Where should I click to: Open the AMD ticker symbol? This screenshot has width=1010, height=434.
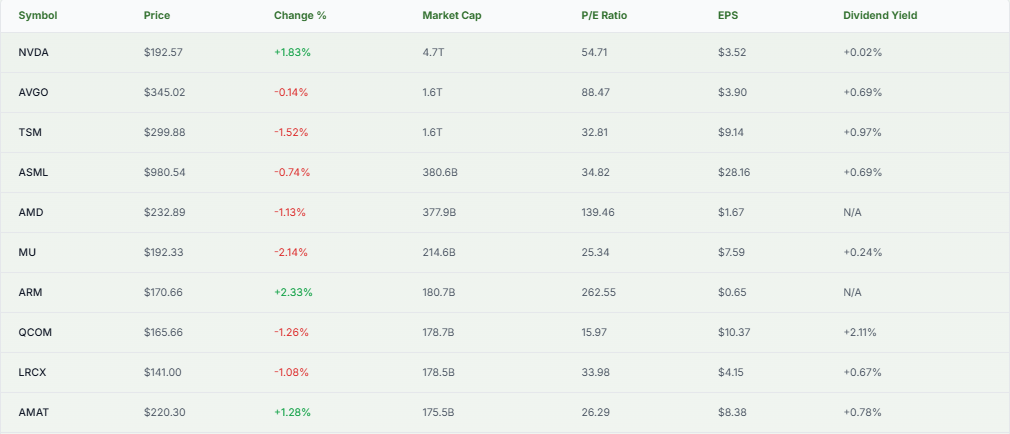point(31,212)
